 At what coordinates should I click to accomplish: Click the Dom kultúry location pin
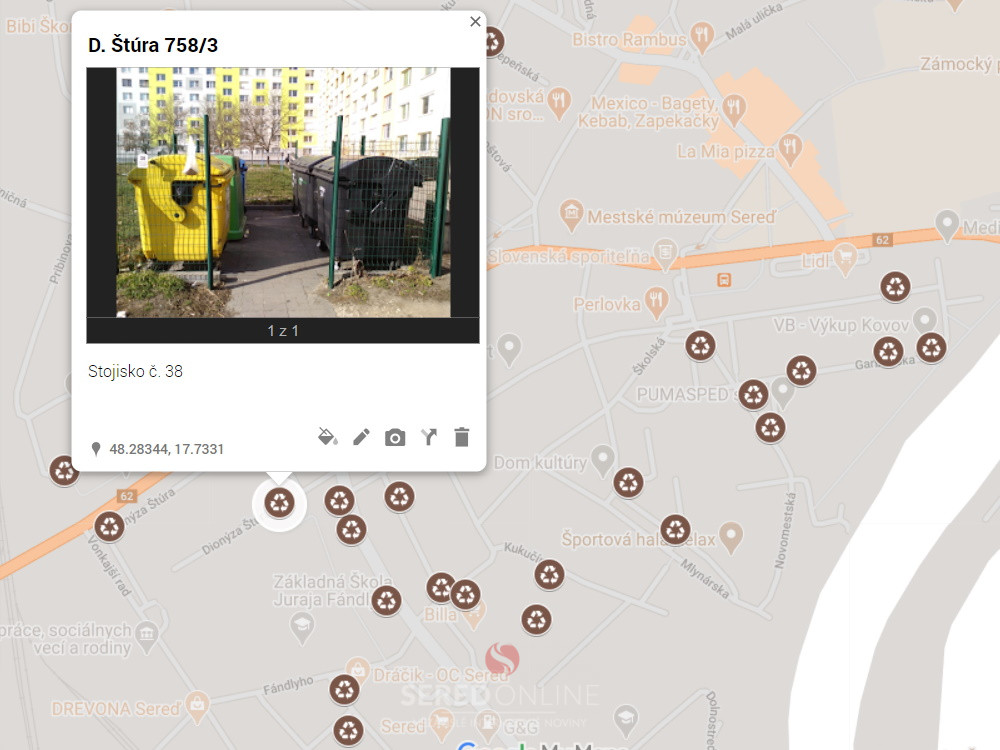pos(602,460)
